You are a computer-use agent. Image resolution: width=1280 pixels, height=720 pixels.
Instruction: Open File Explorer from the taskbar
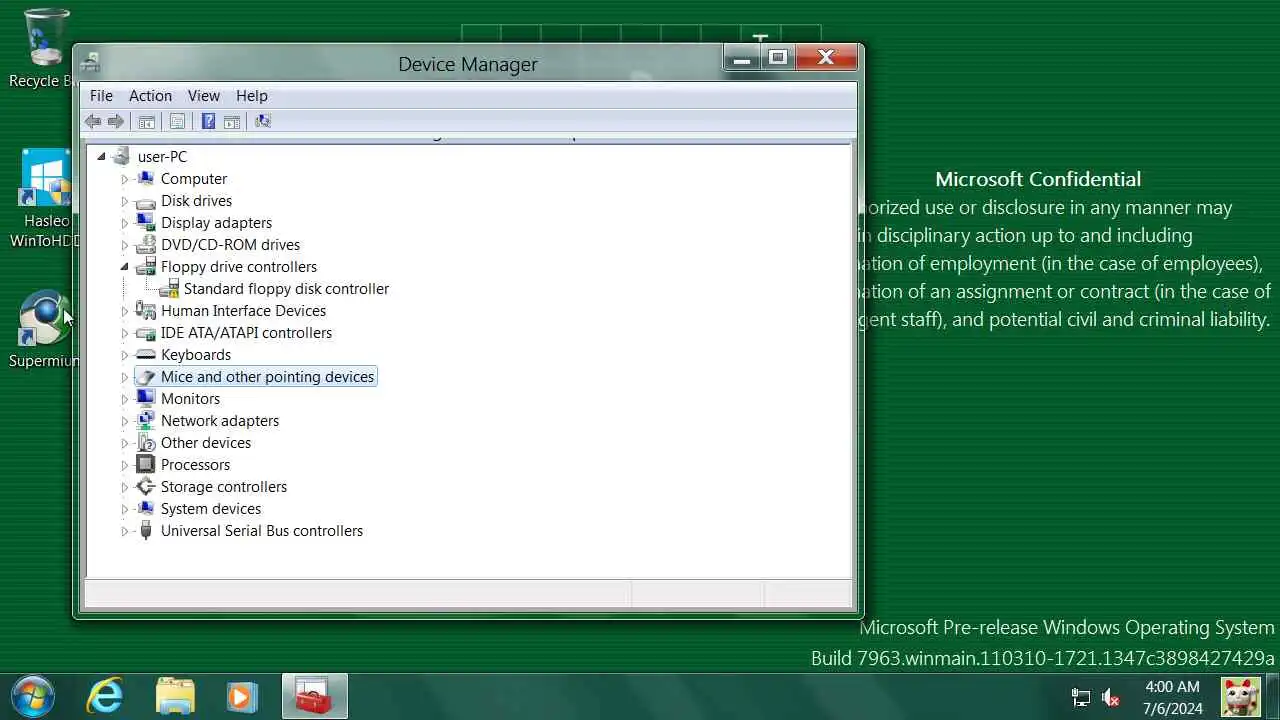pyautogui.click(x=175, y=696)
